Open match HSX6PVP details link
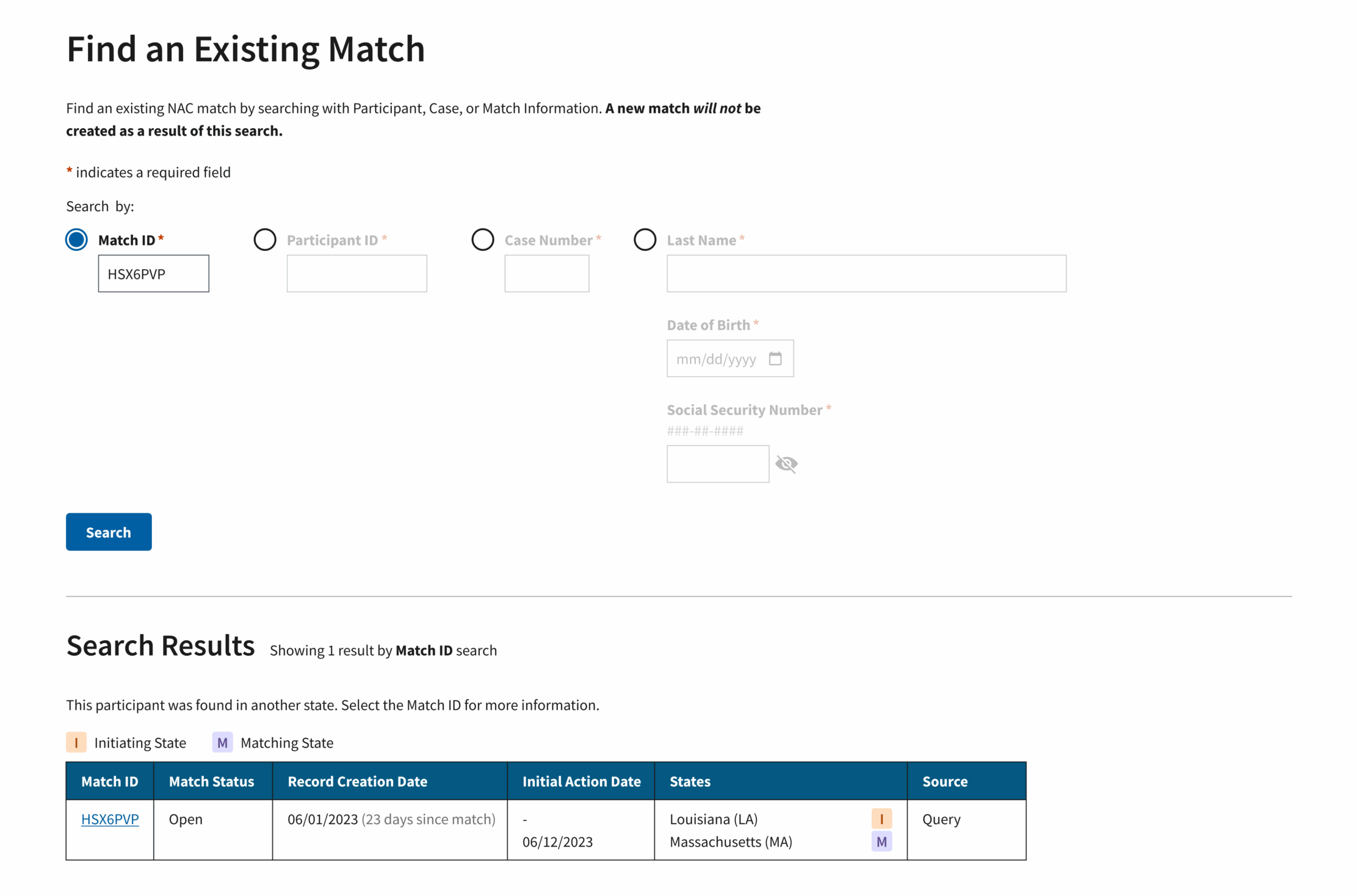The width and height of the screenshot is (1357, 896). tap(109, 819)
